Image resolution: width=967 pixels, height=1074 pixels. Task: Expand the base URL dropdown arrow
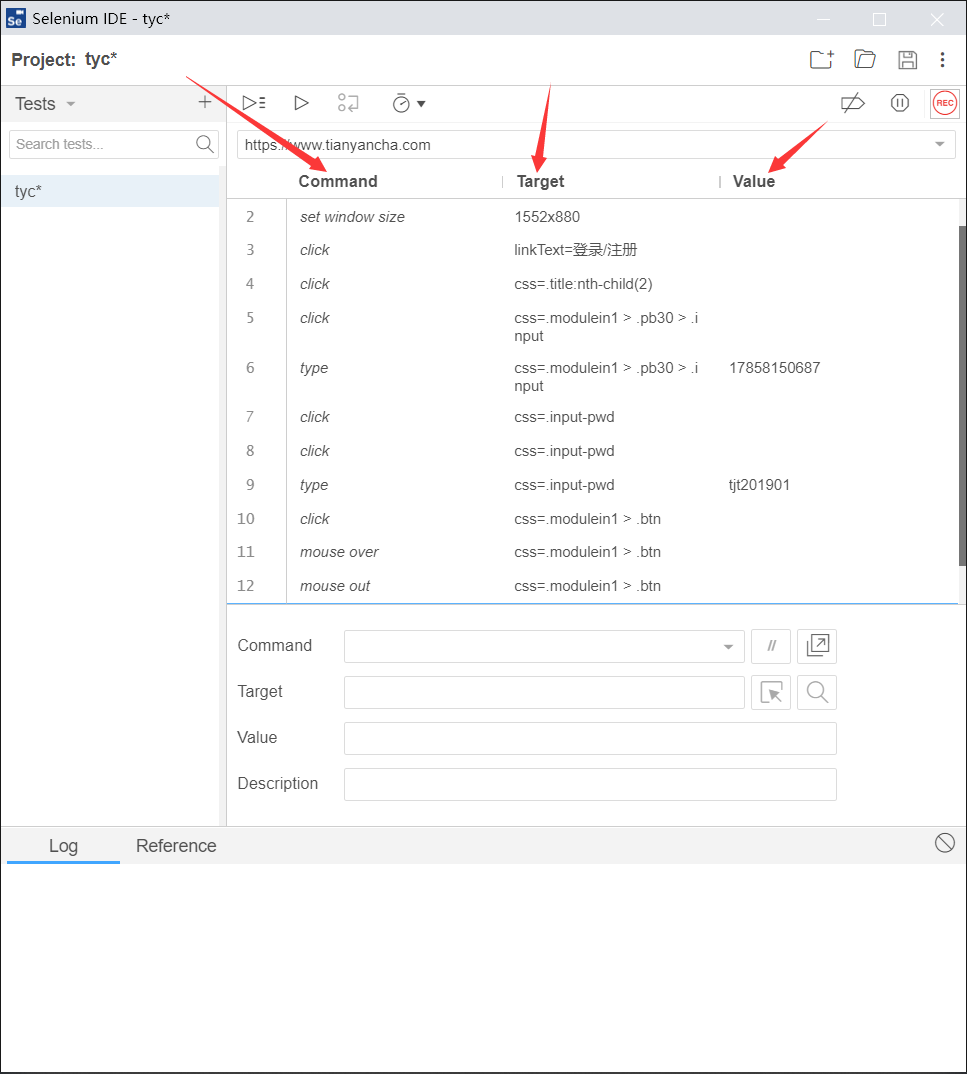pyautogui.click(x=940, y=144)
